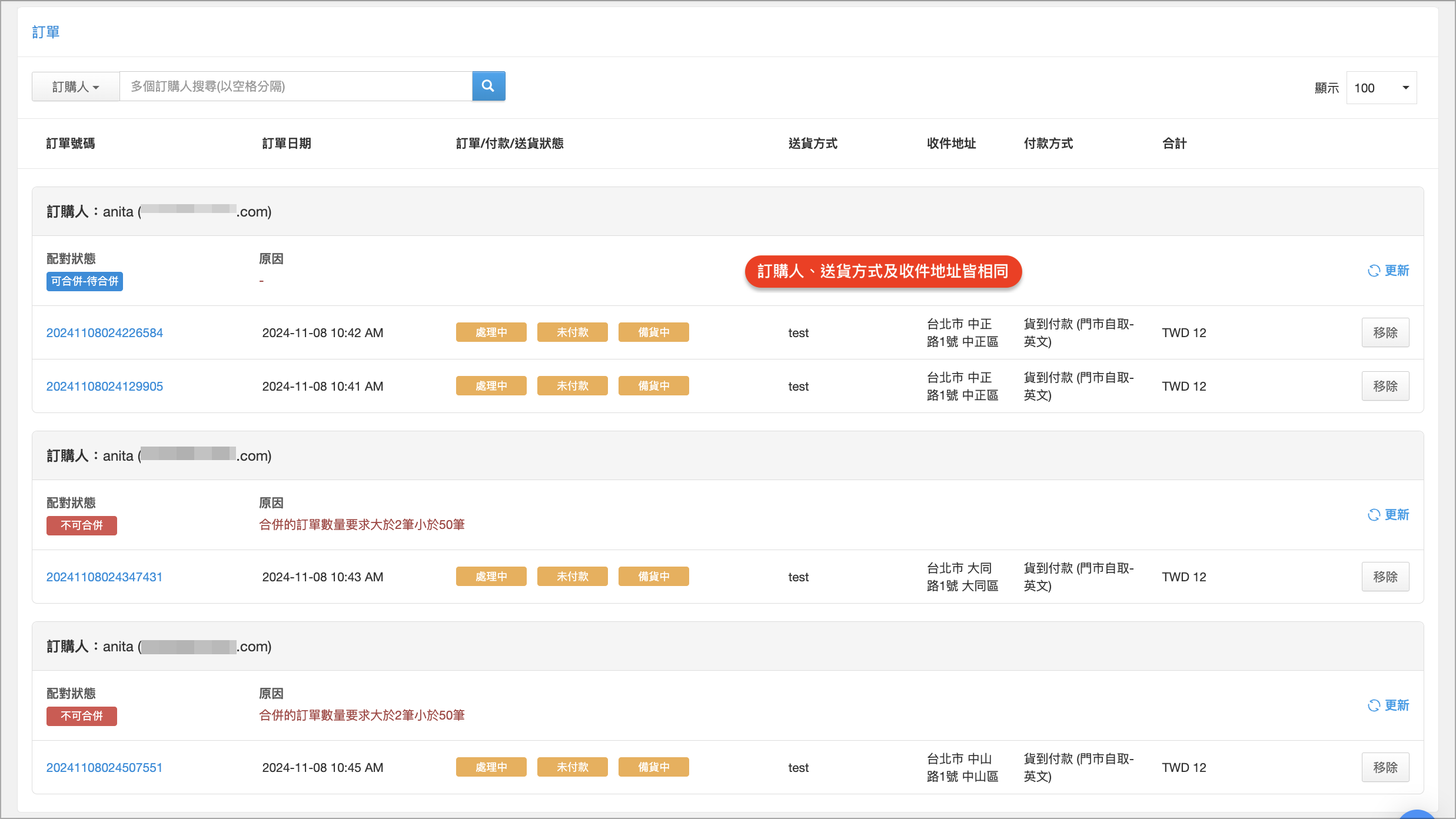
Task: Select the date 2024-11-08 10:45 AM
Action: pyautogui.click(x=323, y=768)
